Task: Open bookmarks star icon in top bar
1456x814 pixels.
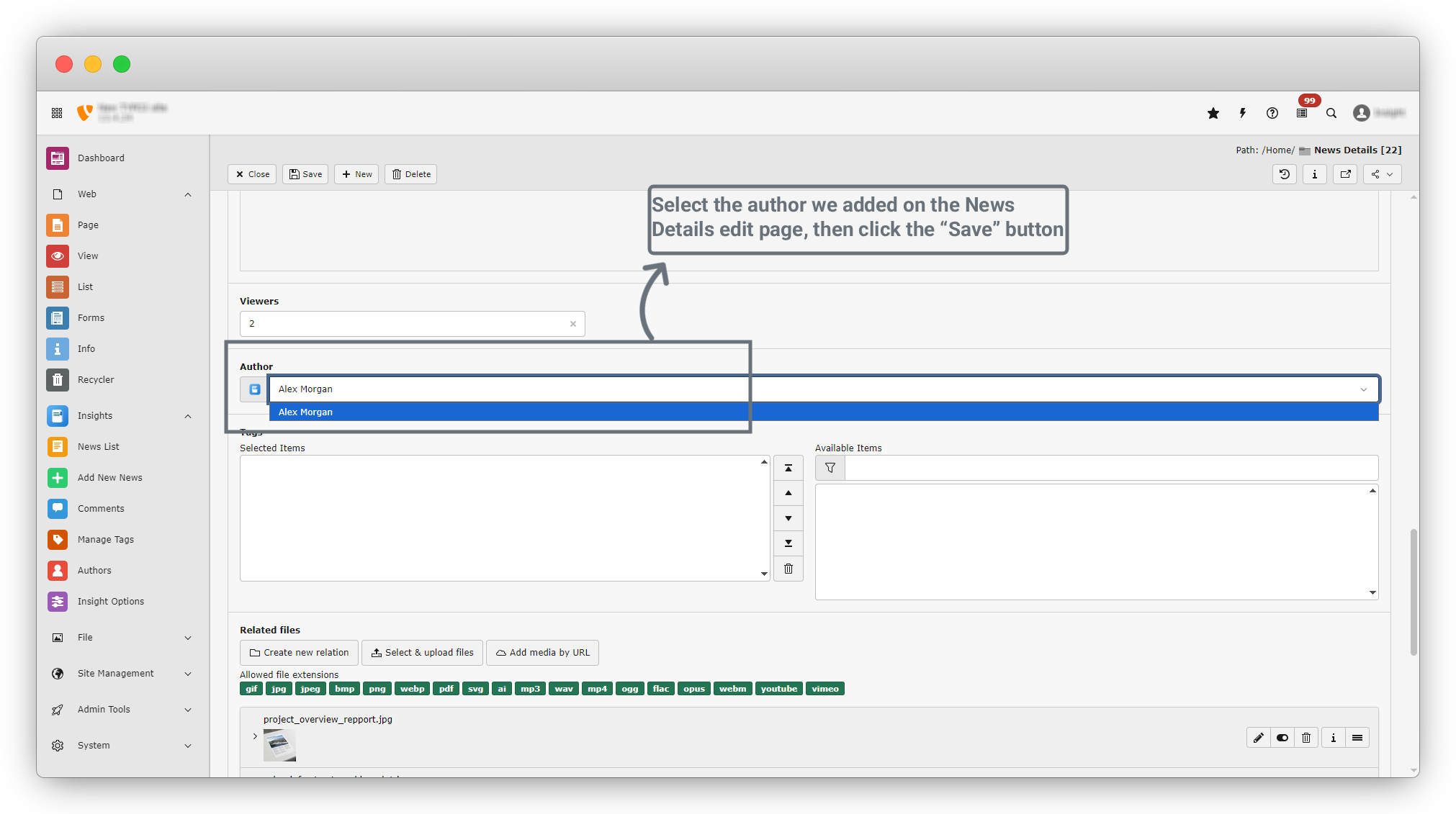Action: coord(1213,113)
